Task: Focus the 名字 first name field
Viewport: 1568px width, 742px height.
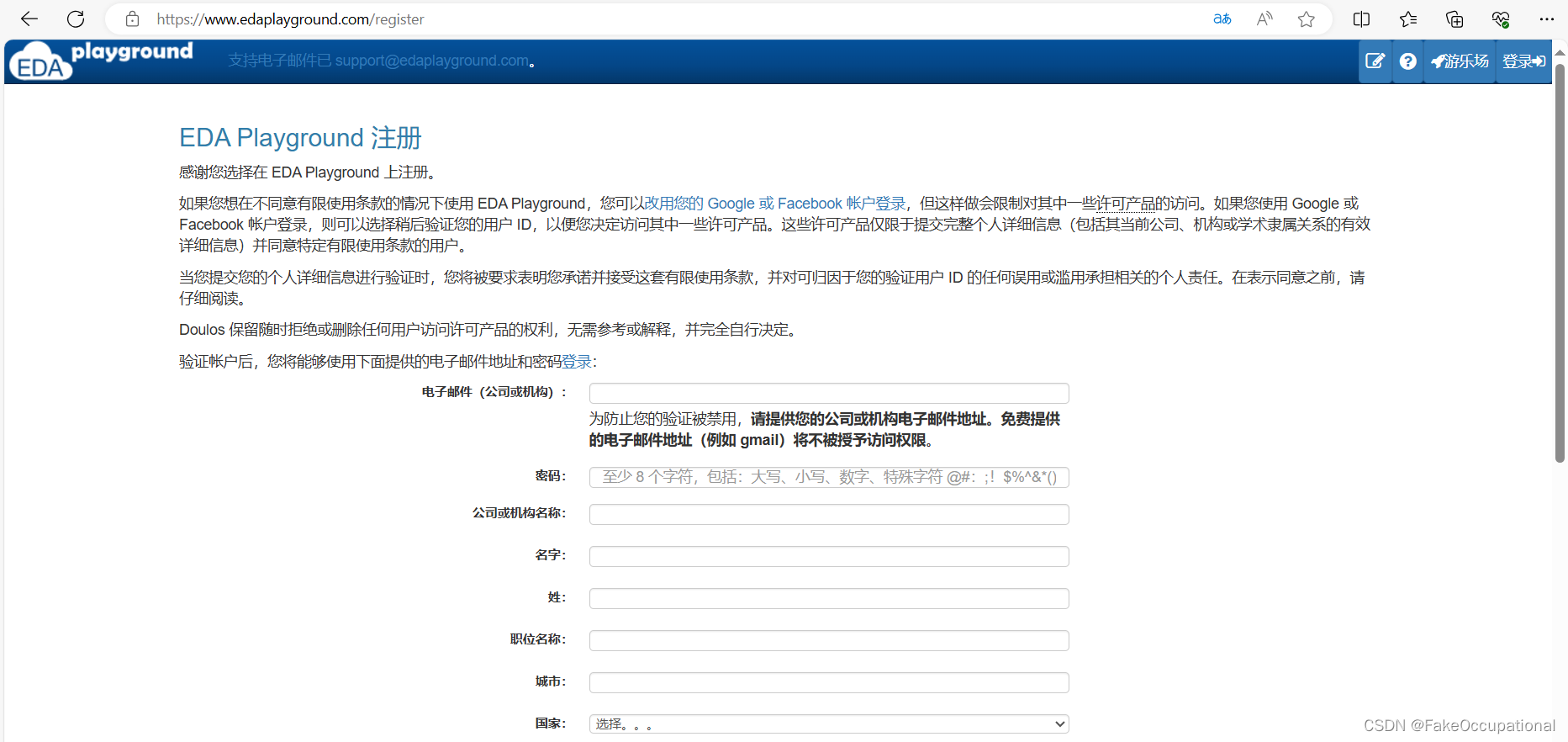Action: click(829, 556)
